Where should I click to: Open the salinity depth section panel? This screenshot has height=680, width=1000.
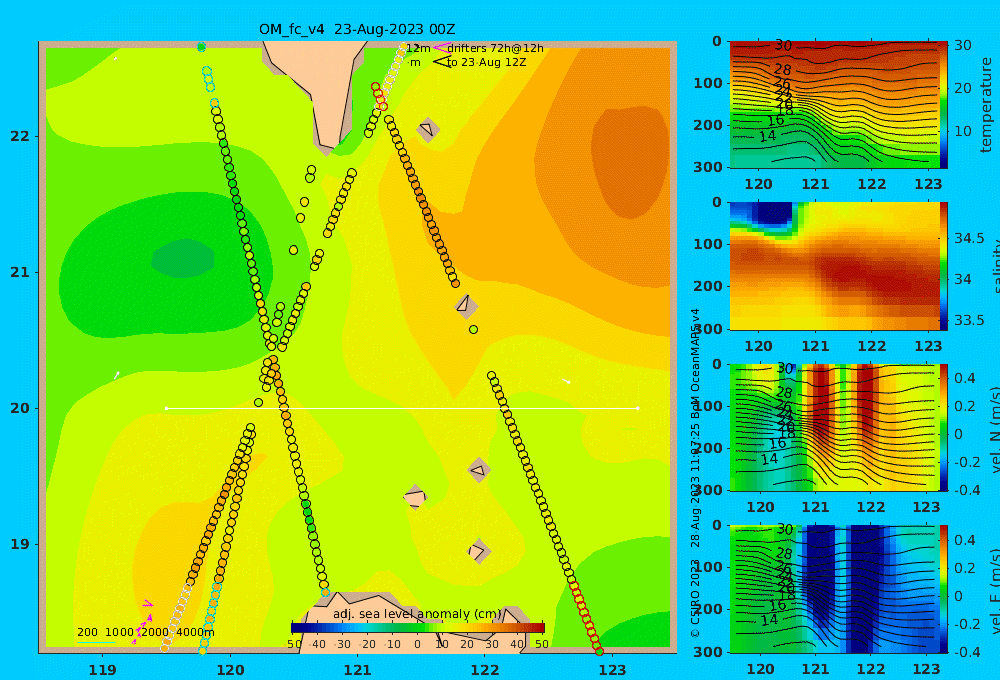pyautogui.click(x=834, y=266)
